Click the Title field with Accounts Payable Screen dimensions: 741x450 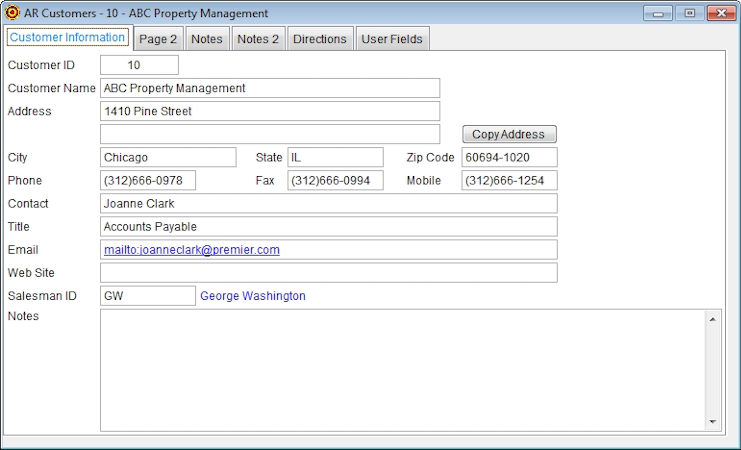click(328, 227)
